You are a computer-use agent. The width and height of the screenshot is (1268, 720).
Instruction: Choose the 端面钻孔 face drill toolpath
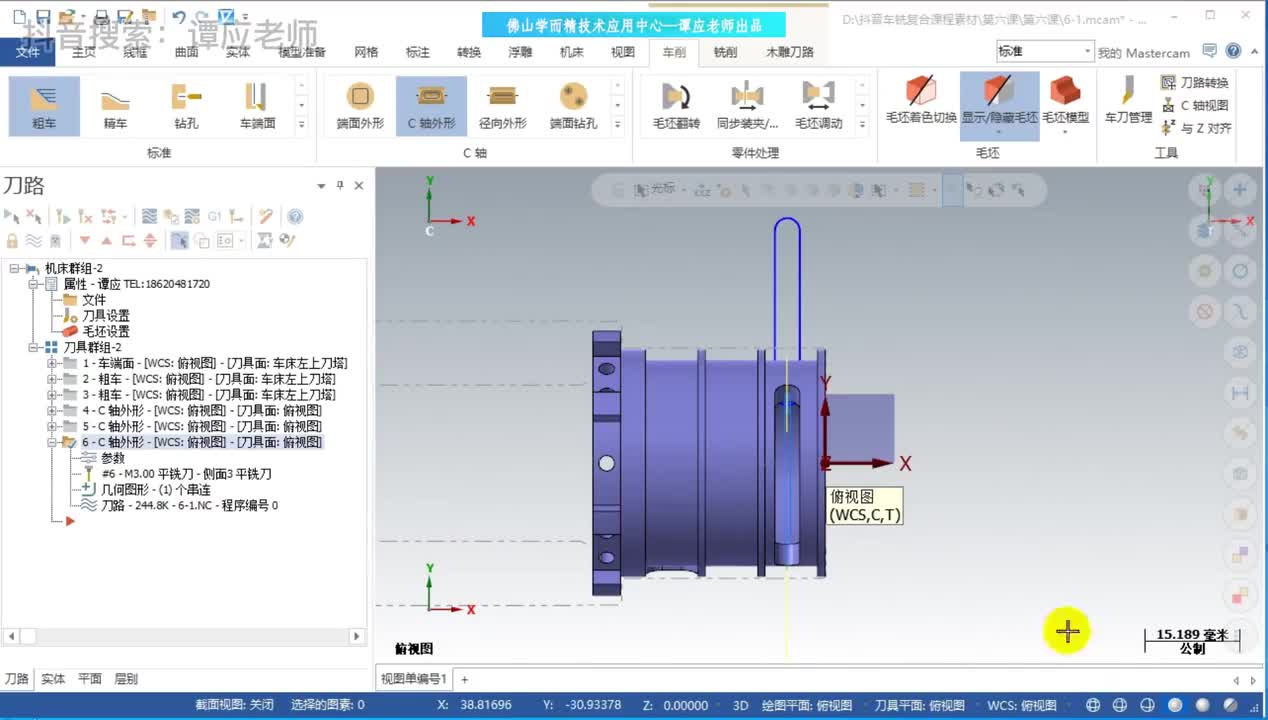tap(573, 106)
